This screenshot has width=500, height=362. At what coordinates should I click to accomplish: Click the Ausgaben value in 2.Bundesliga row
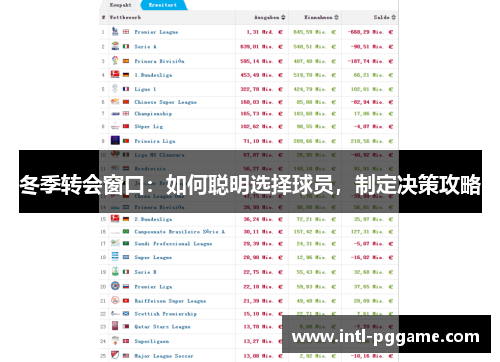click(x=263, y=219)
